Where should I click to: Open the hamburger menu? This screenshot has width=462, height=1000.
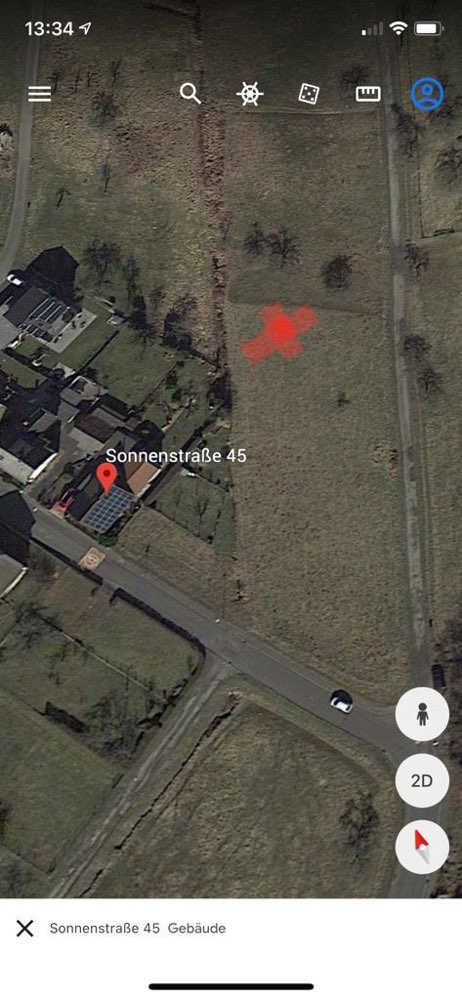click(x=39, y=94)
